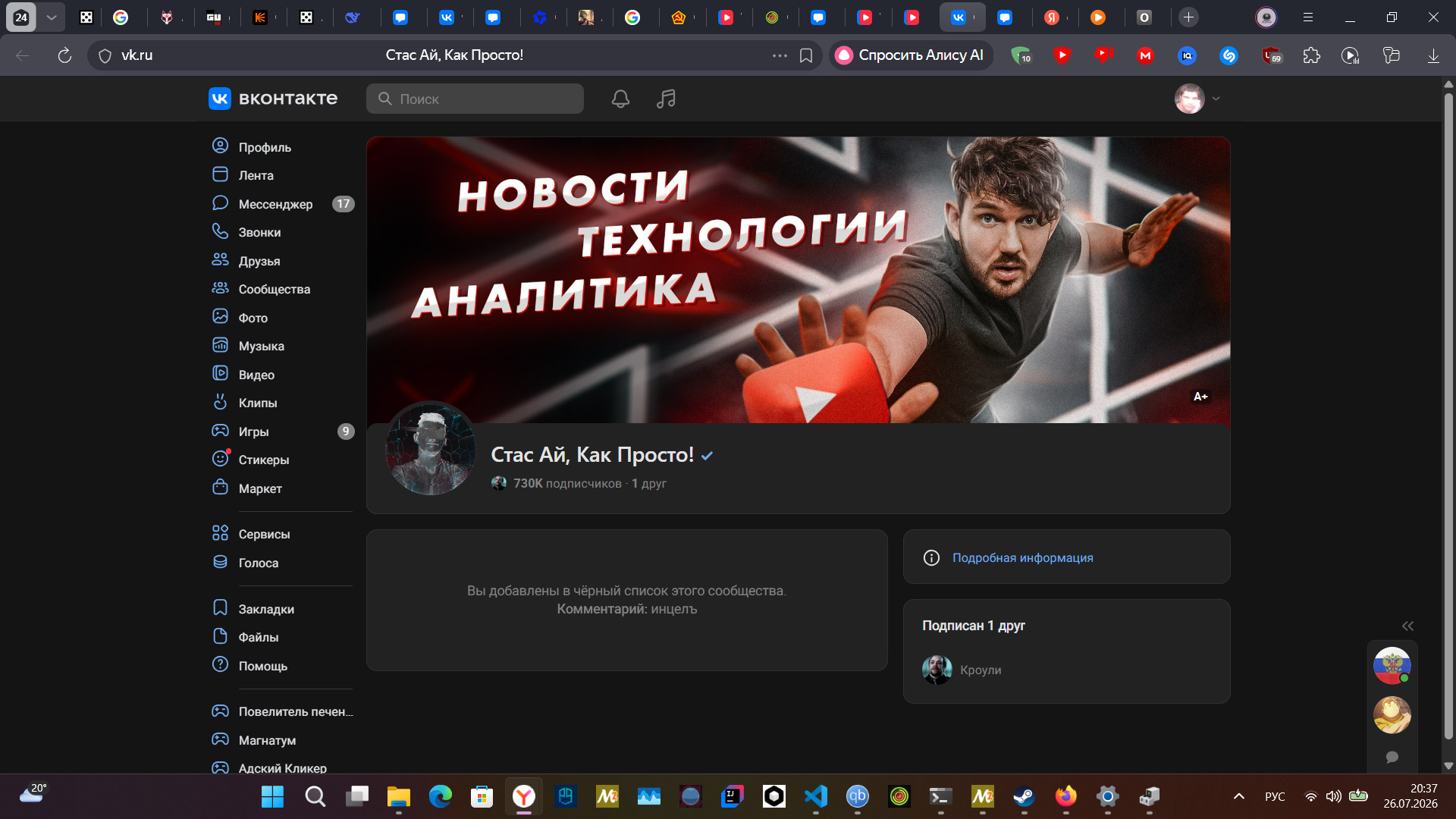Switch input language РУС
This screenshot has height=819, width=1456.
pos(1275,796)
